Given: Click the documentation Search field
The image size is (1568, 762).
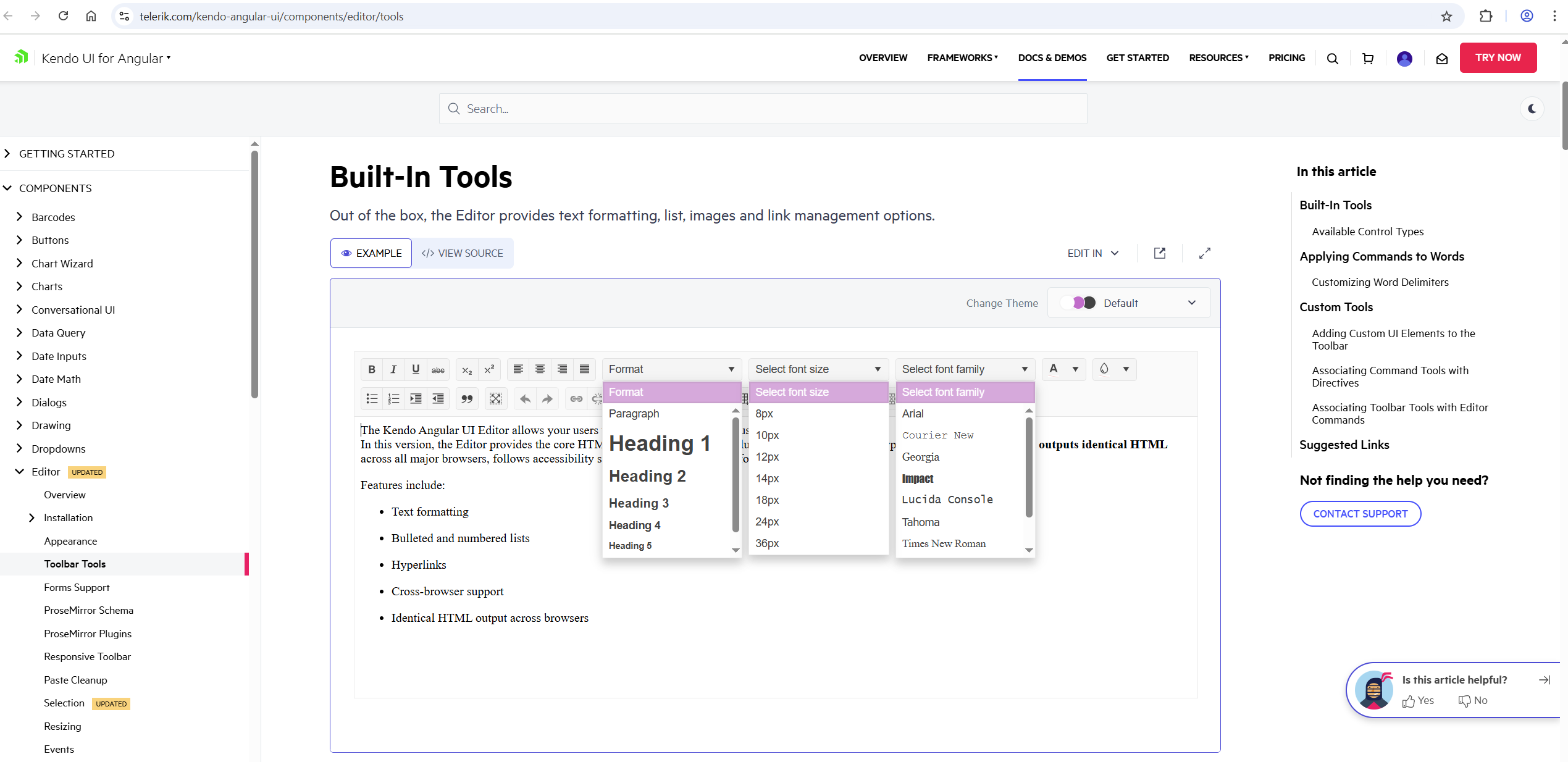Looking at the screenshot, I should (763, 109).
